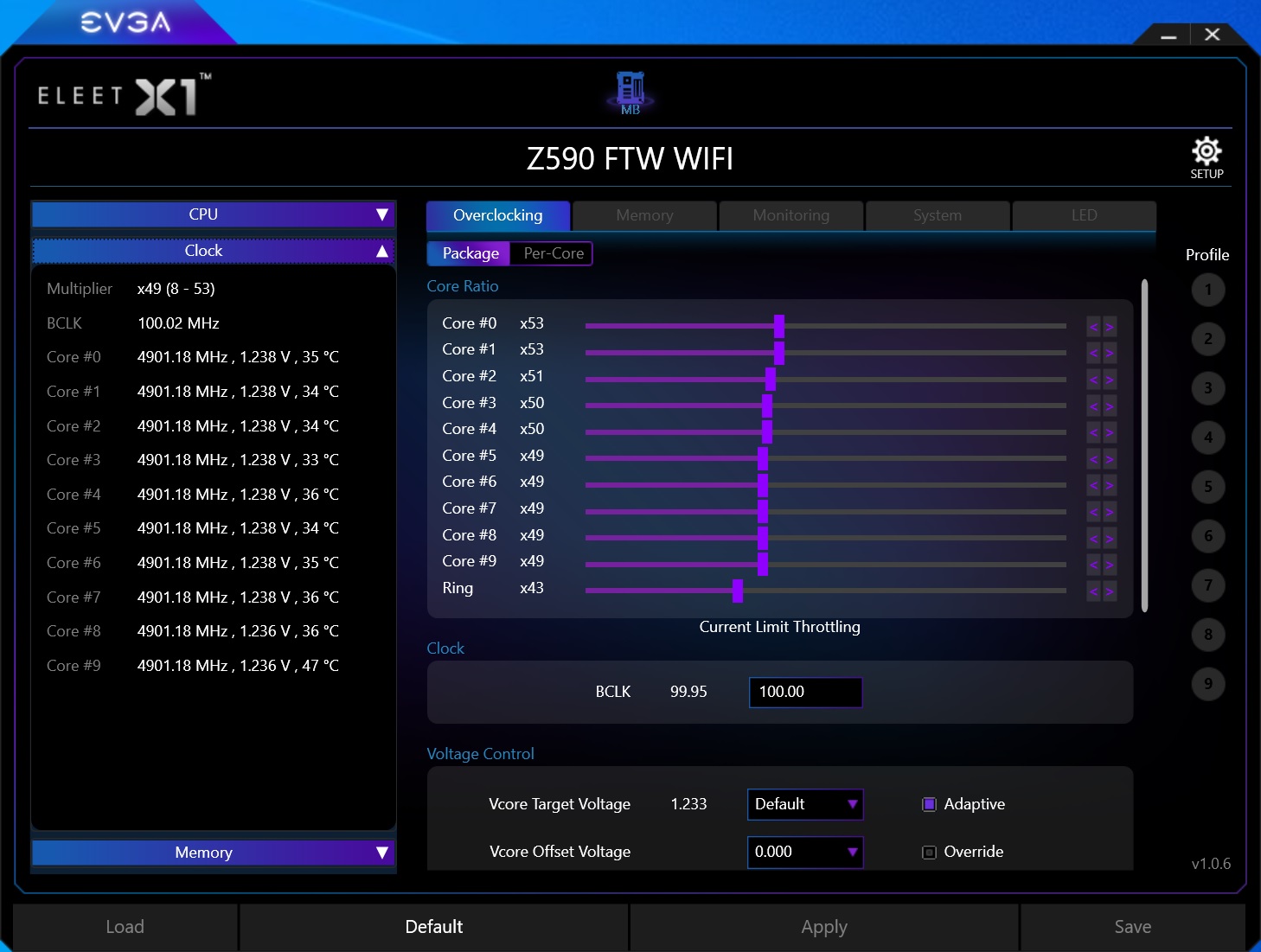Enable the Adaptive voltage checkbox

coord(930,804)
